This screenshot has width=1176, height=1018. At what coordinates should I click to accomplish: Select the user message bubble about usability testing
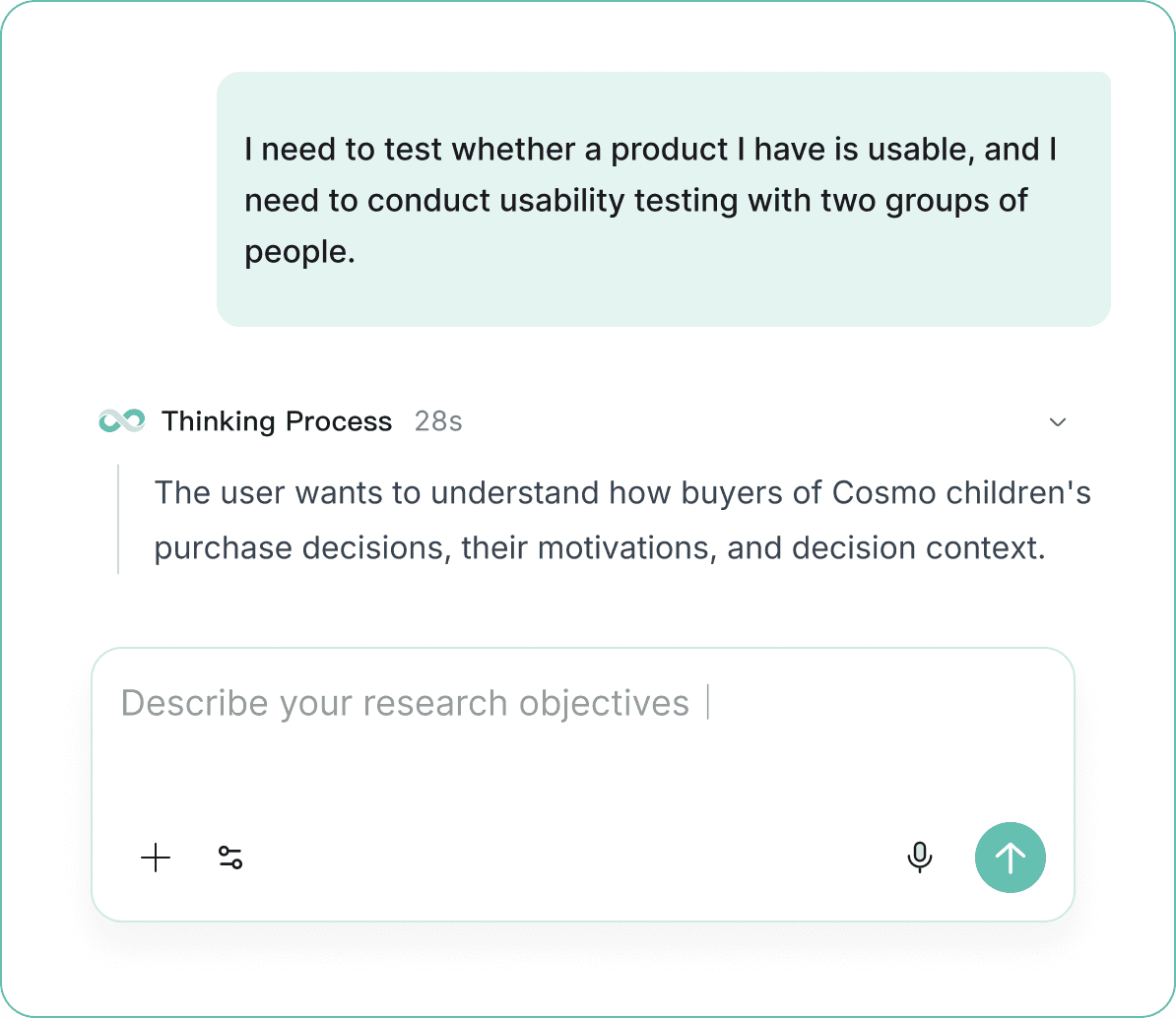tap(664, 200)
